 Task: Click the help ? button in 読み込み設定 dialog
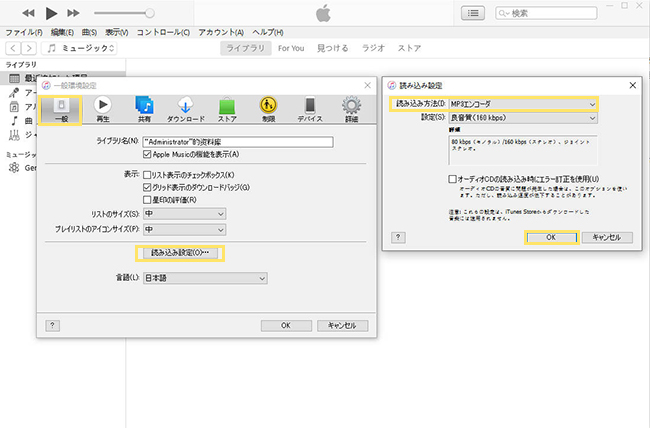398,237
